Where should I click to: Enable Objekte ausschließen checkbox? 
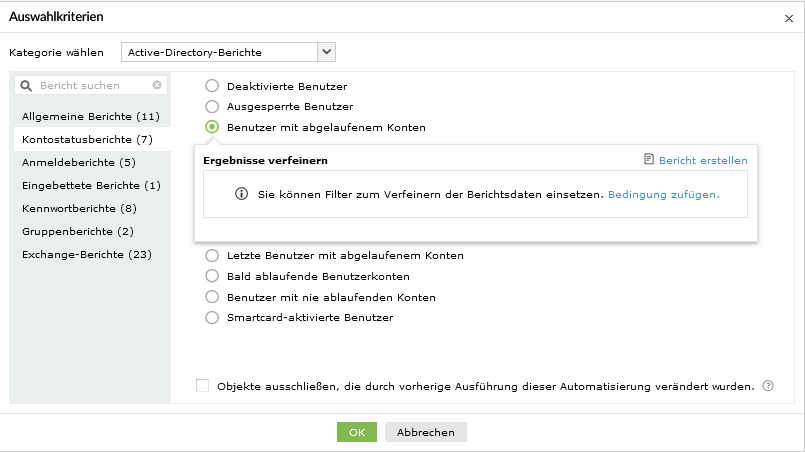(x=203, y=386)
